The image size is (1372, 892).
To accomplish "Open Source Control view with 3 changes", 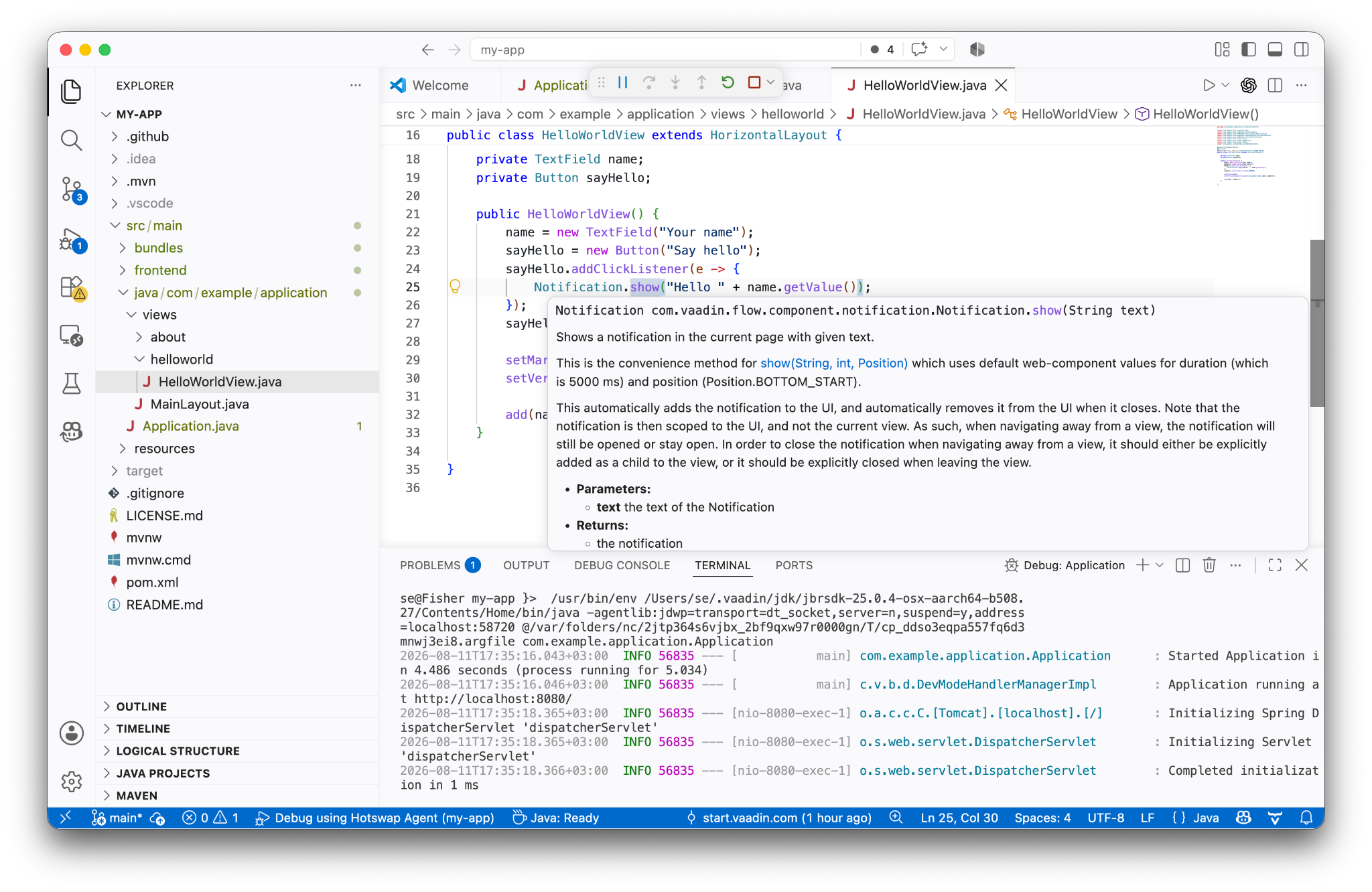I will pos(72,190).
